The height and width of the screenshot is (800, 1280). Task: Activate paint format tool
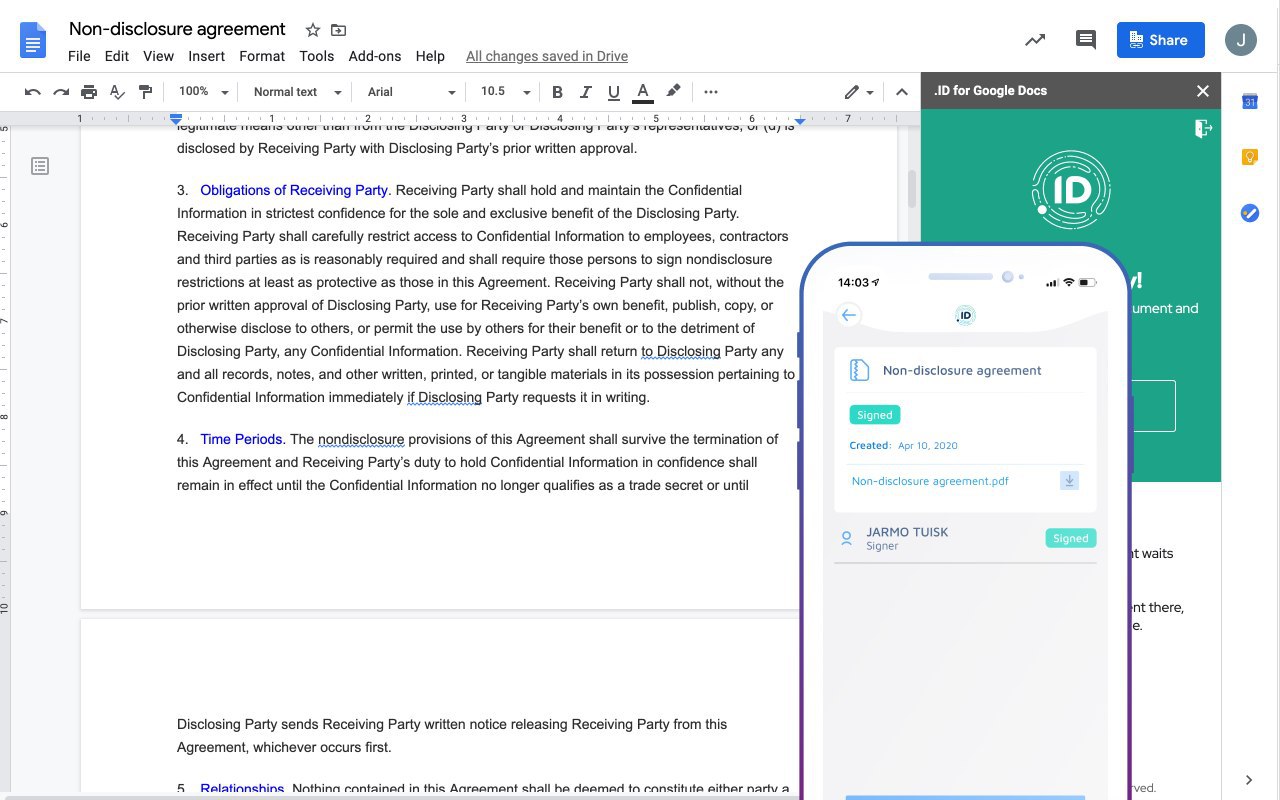145,92
